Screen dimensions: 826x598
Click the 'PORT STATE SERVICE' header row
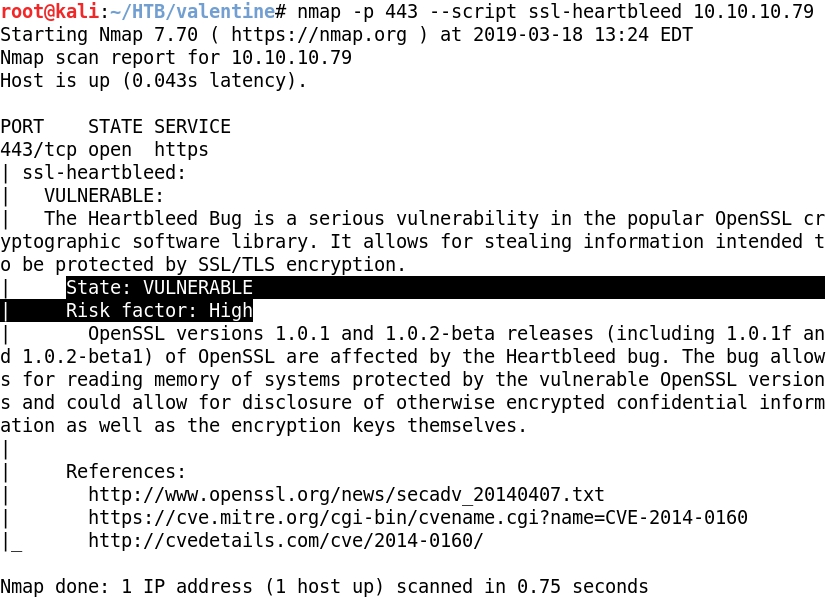point(115,127)
